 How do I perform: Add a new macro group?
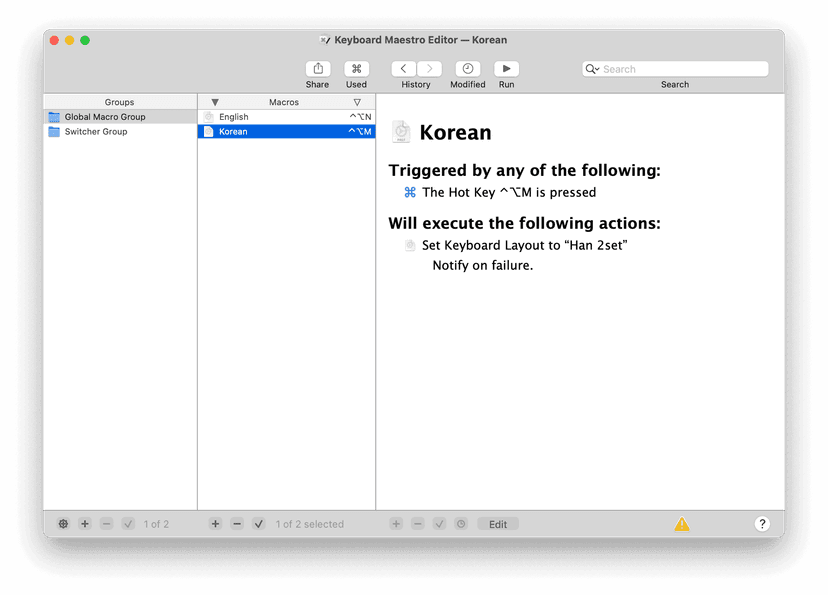tap(85, 524)
